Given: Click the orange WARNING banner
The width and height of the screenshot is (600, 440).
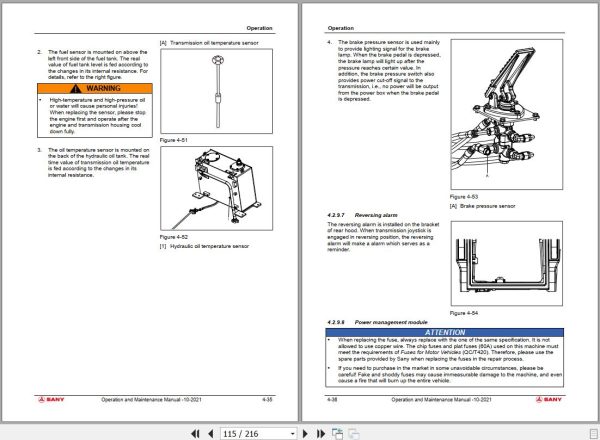Looking at the screenshot, I should (95, 88).
